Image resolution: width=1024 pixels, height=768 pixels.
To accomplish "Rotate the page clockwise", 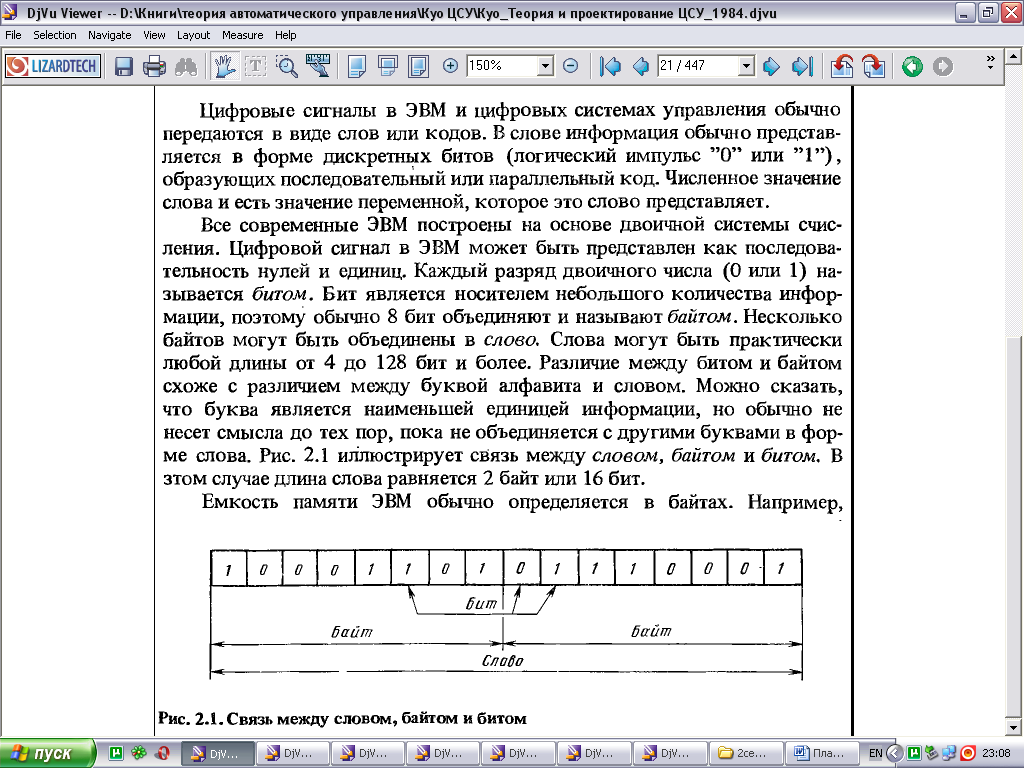I will click(x=873, y=66).
